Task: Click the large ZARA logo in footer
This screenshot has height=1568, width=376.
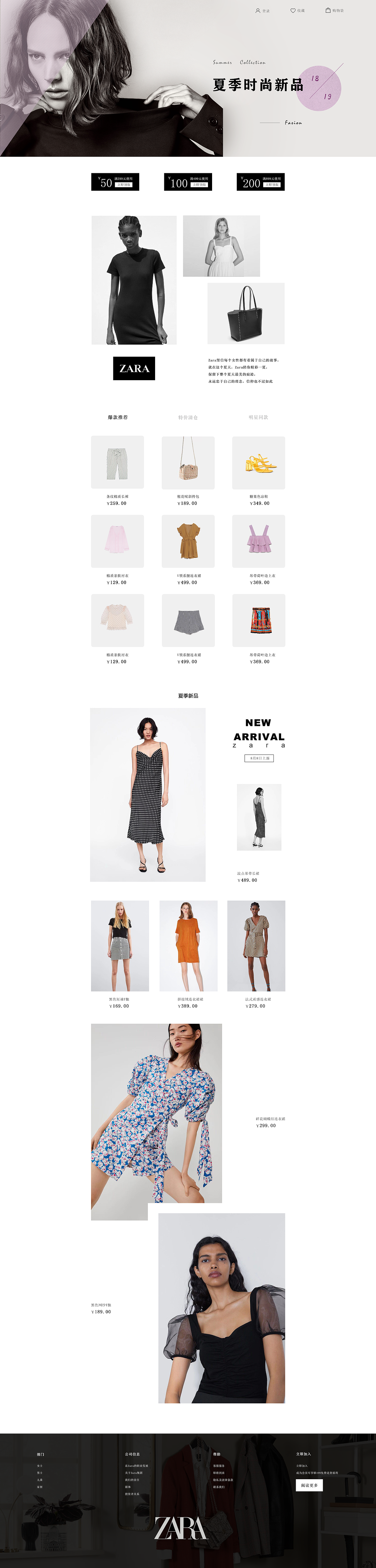Action: coord(181,1528)
